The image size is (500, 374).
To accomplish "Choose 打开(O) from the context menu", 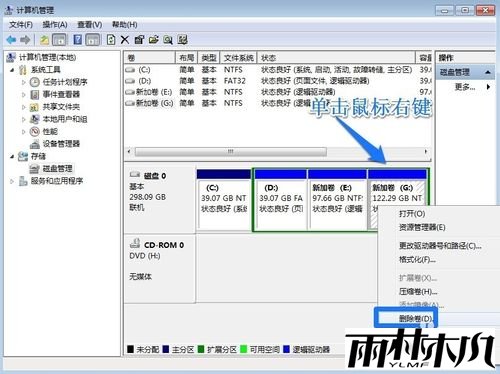I will tap(412, 213).
